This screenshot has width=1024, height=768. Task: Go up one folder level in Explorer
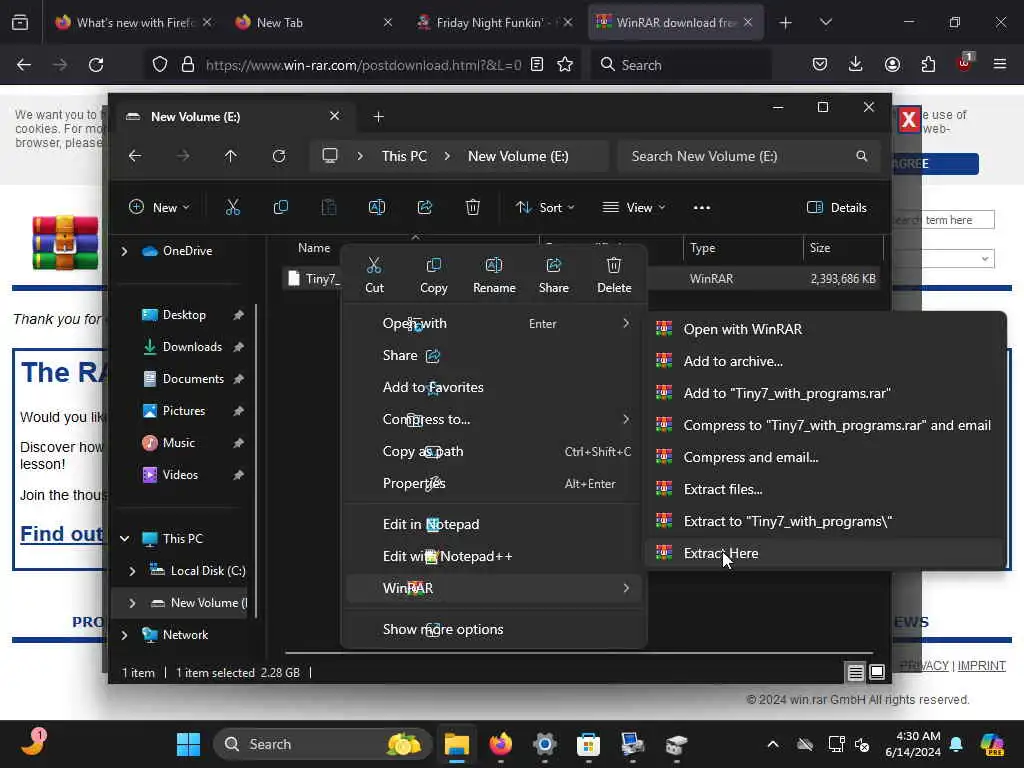click(231, 156)
